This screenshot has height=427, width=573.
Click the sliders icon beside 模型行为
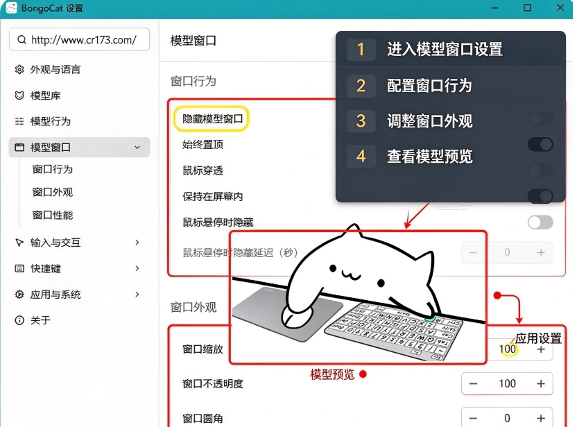coord(19,121)
